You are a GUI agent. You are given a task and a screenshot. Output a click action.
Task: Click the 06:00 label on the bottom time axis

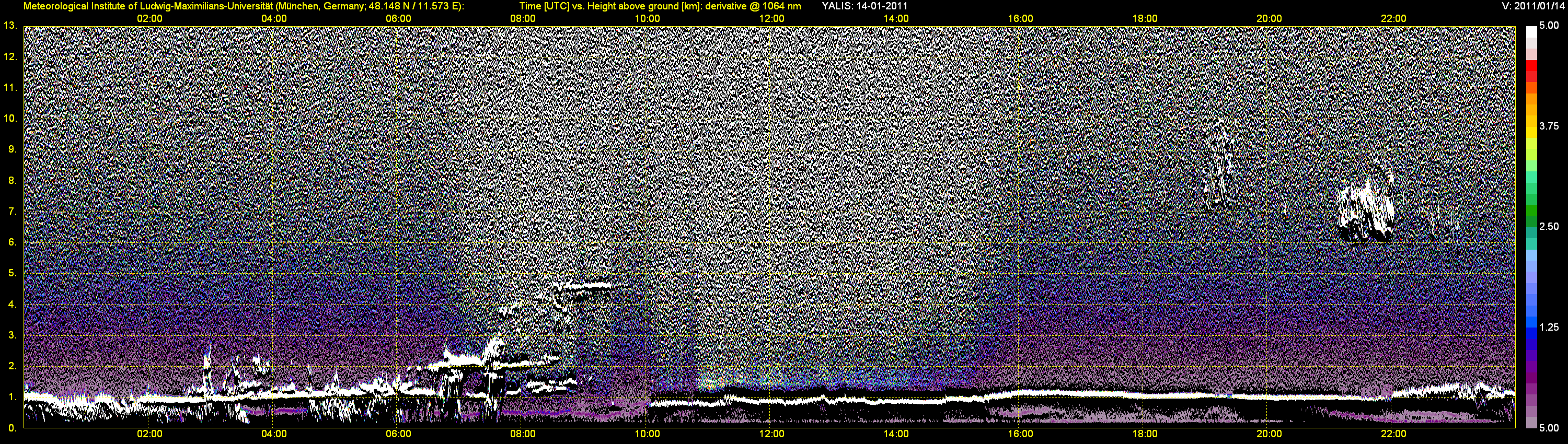[x=398, y=434]
